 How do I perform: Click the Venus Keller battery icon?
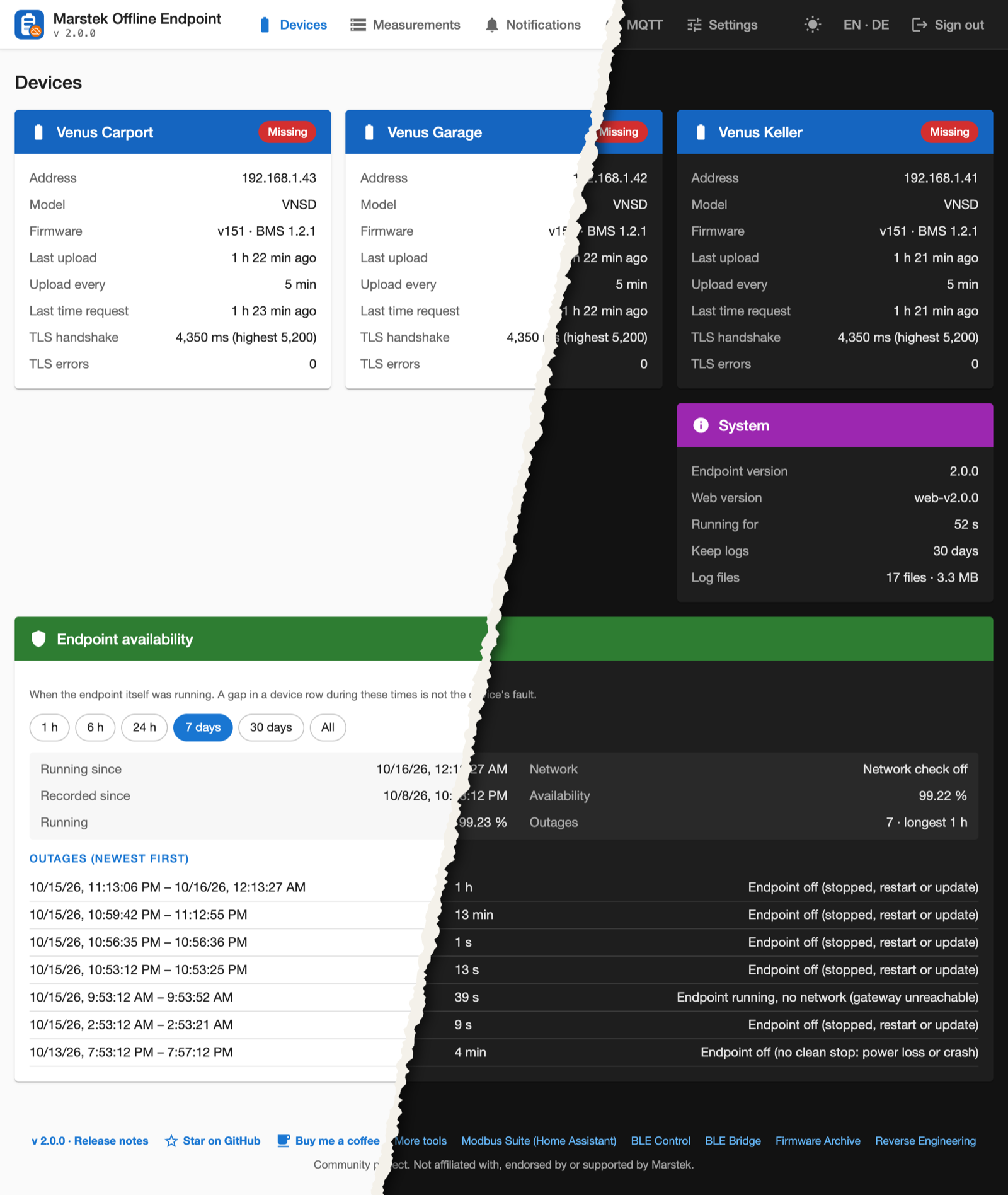pyautogui.click(x=701, y=132)
